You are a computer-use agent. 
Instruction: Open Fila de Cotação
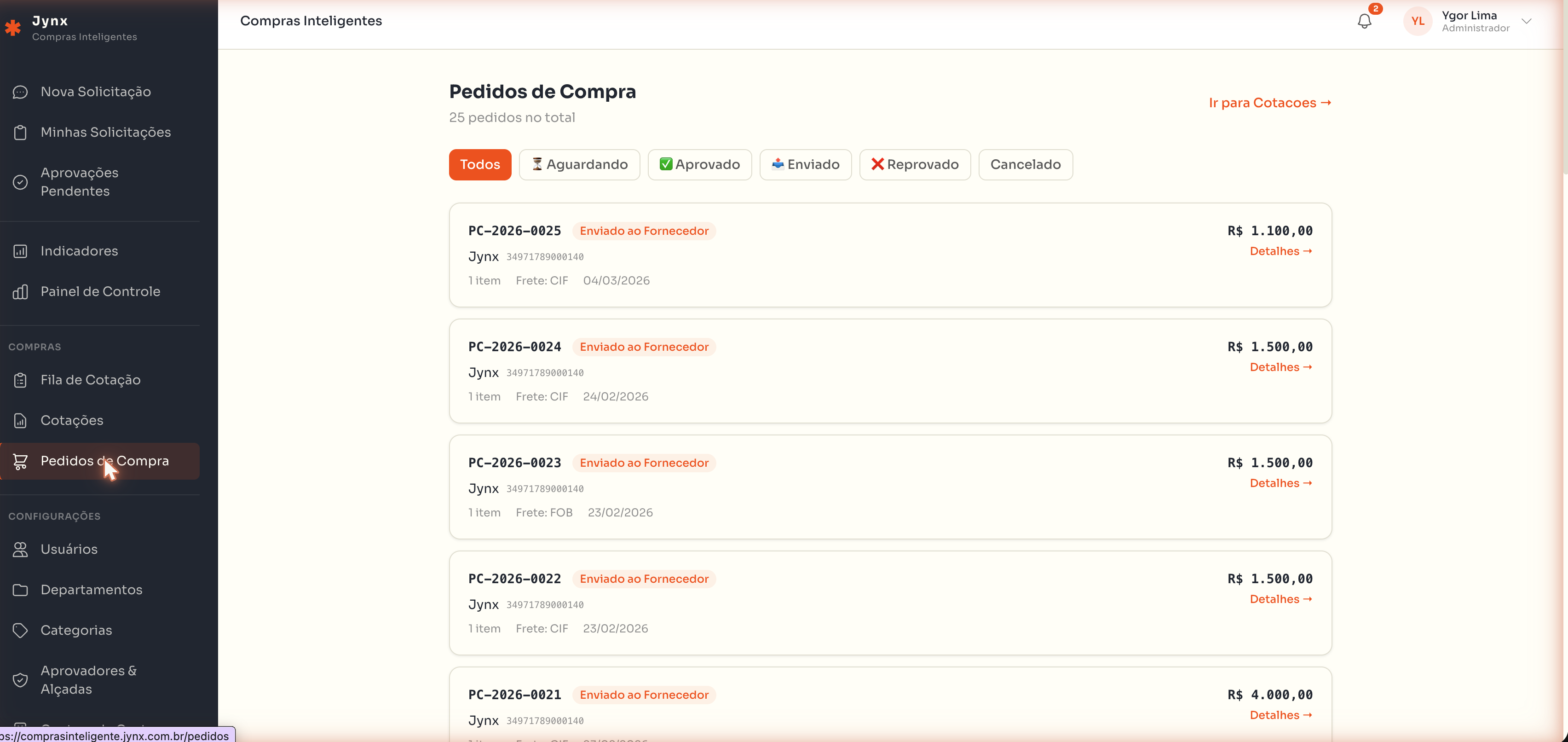coord(90,380)
